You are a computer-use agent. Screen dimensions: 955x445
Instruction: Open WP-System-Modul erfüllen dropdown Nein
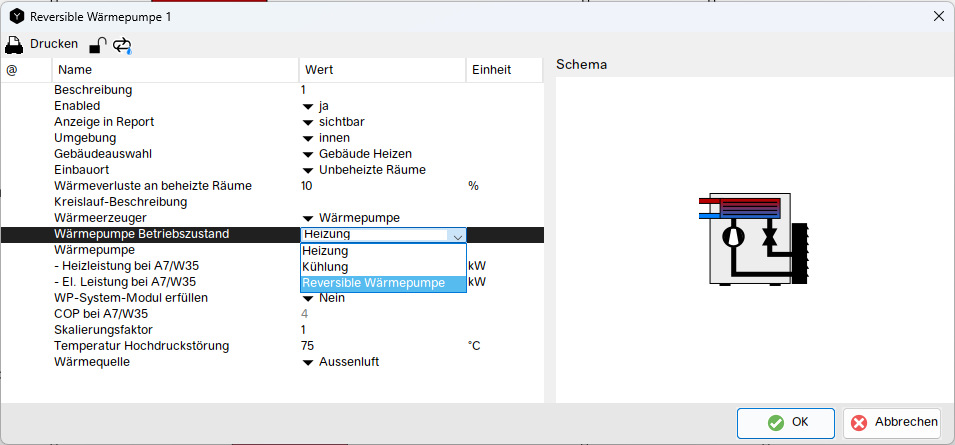pyautogui.click(x=308, y=298)
